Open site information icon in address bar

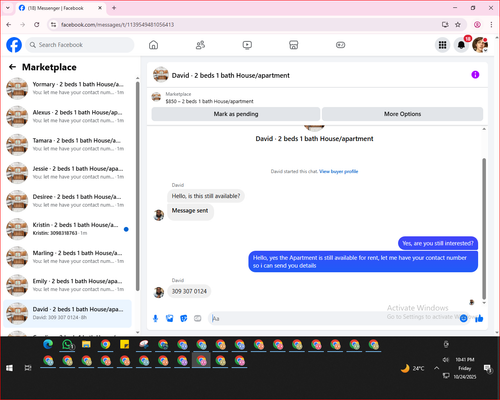point(53,24)
